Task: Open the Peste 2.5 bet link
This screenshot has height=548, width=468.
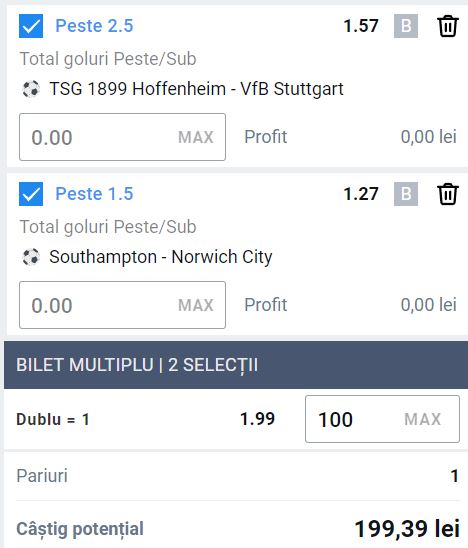Action: (94, 26)
